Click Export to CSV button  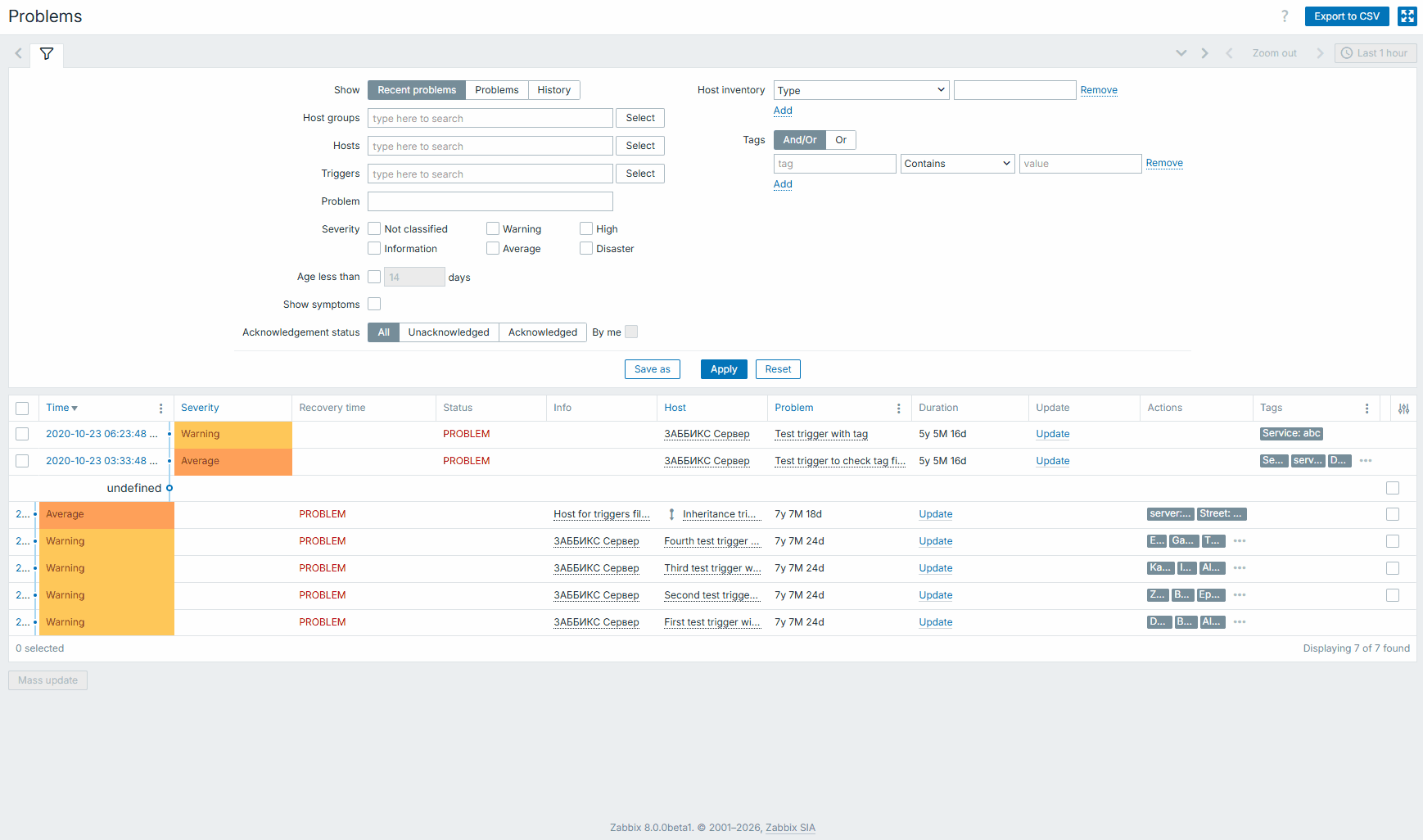pos(1346,16)
